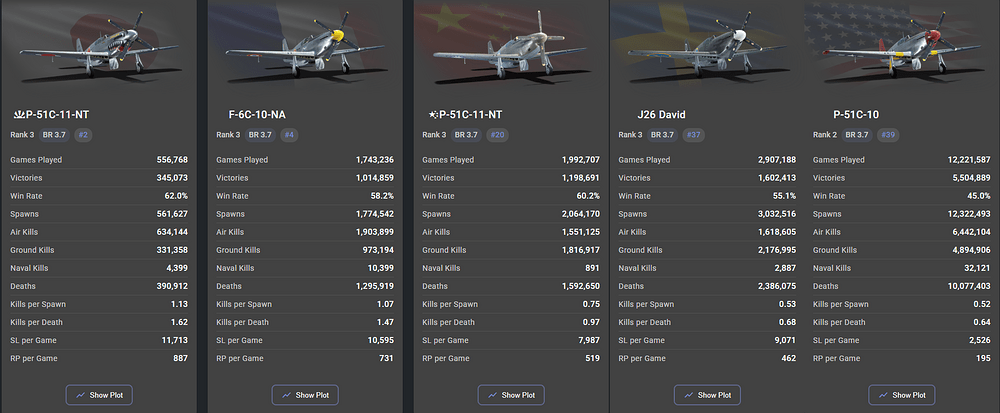Click Show Plot under Japanese P-51C-11-NT card

tap(99, 395)
